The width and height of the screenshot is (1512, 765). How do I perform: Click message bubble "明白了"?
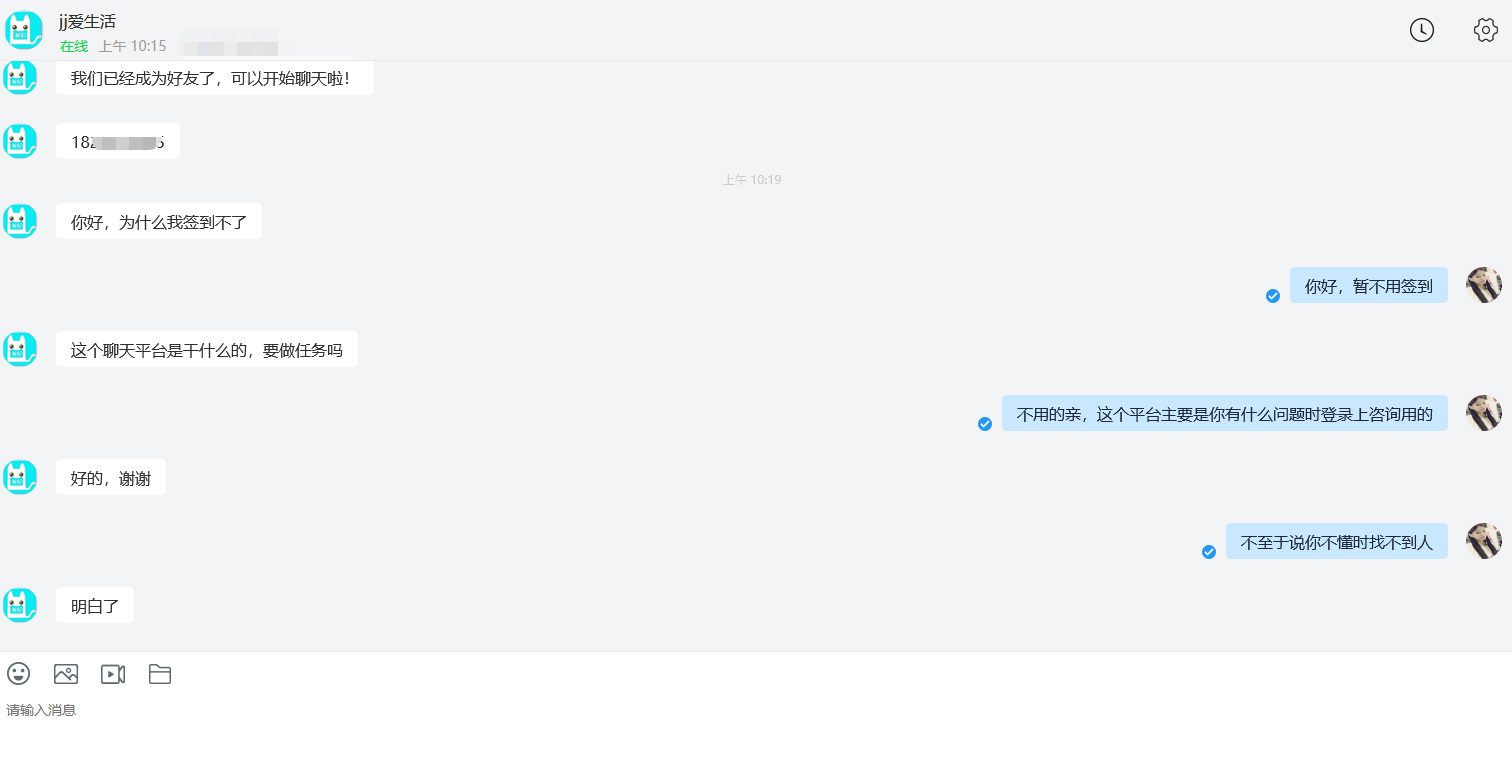click(x=95, y=606)
